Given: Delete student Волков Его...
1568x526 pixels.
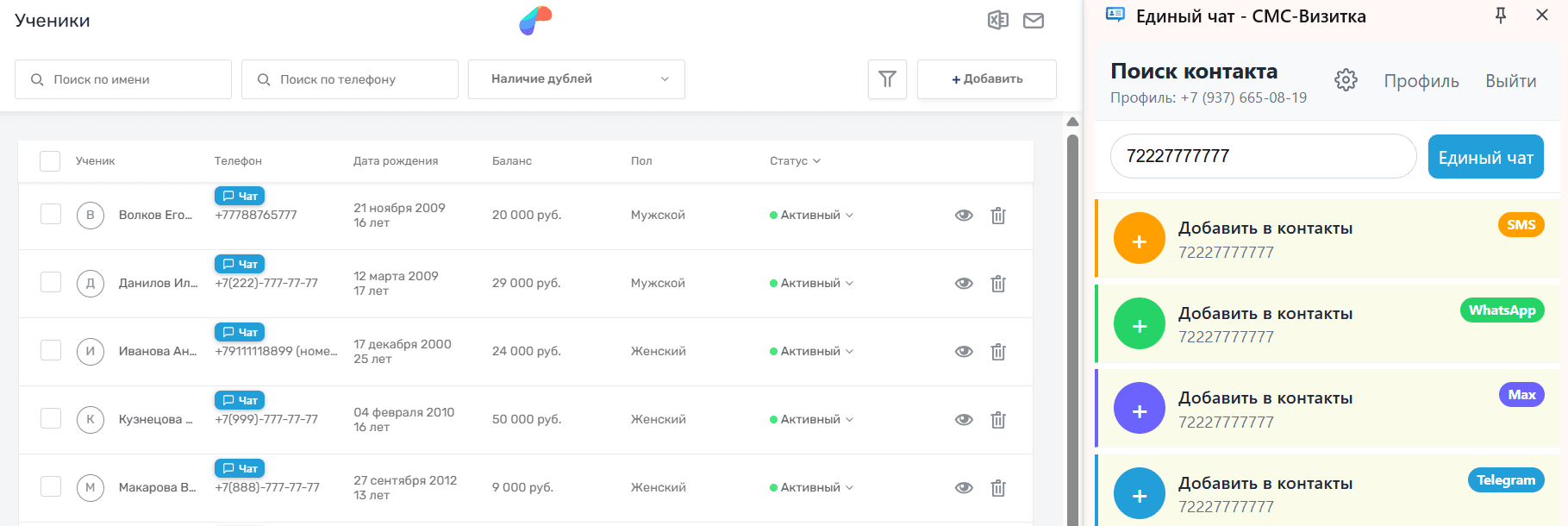Looking at the screenshot, I should 998,216.
